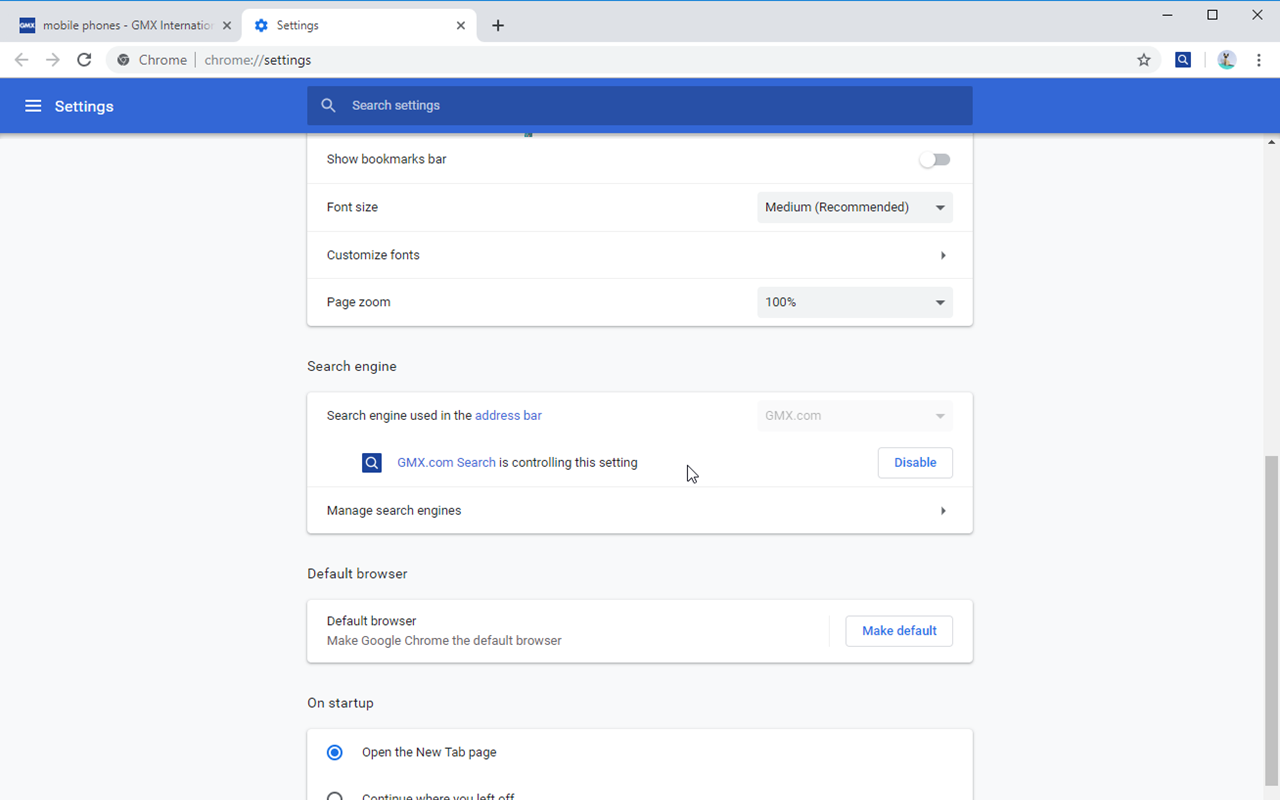The width and height of the screenshot is (1280, 800).
Task: Click the Settings title in blue header
Action: 84,106
